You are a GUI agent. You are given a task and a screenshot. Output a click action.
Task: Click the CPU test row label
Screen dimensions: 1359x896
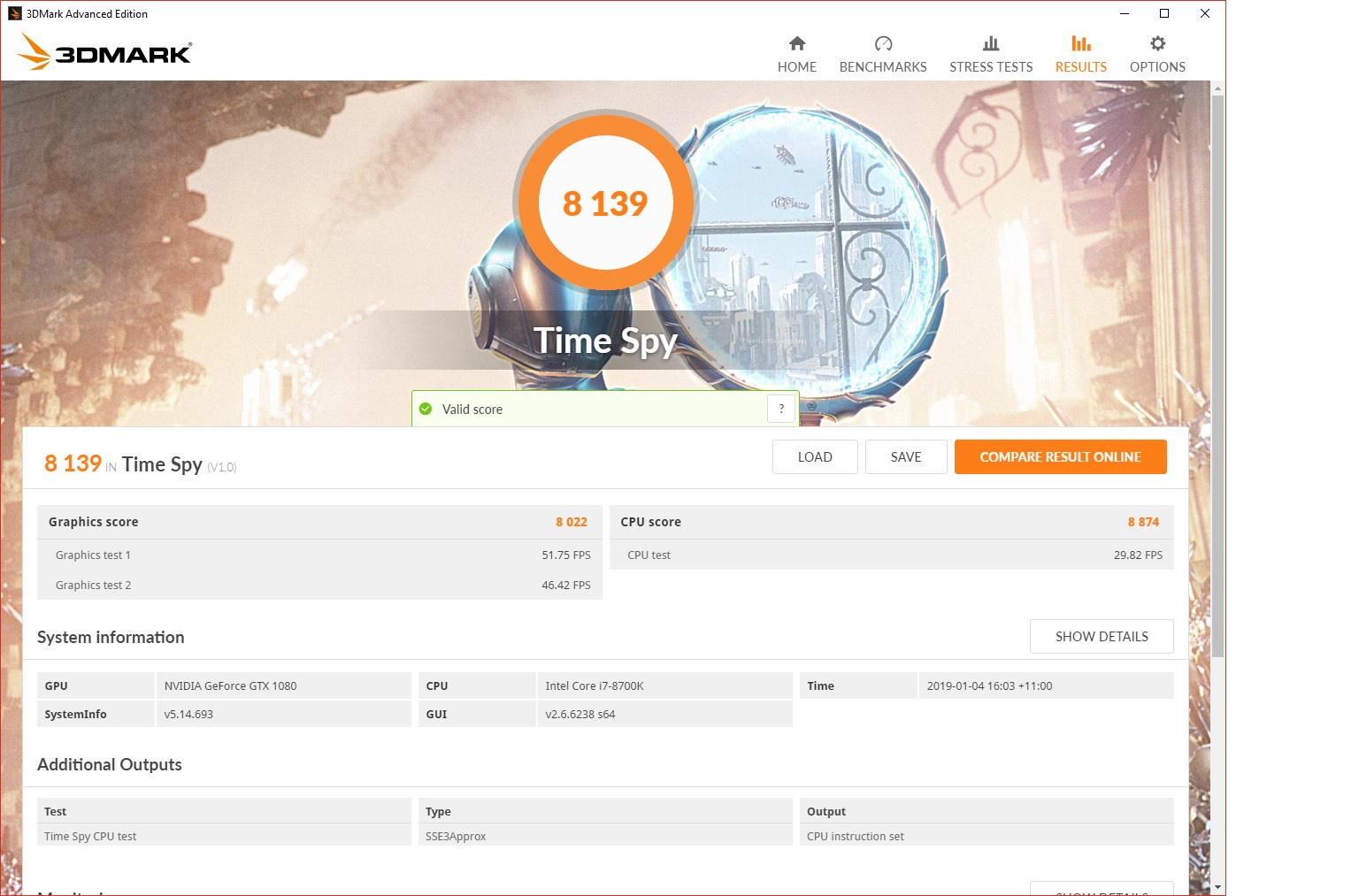tap(649, 555)
